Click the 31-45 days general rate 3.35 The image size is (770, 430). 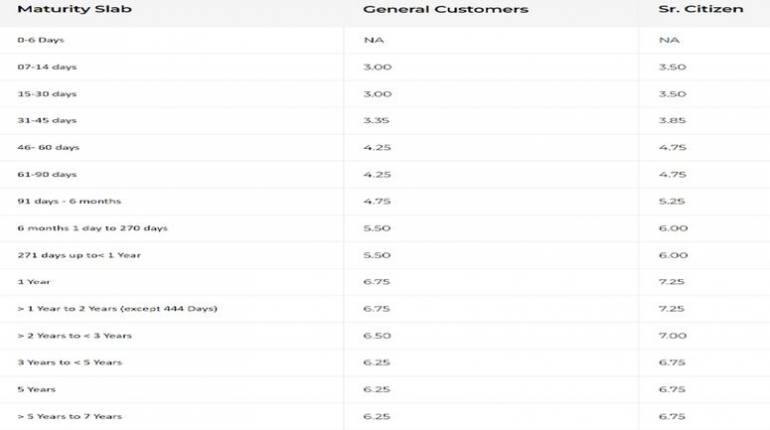pos(376,121)
